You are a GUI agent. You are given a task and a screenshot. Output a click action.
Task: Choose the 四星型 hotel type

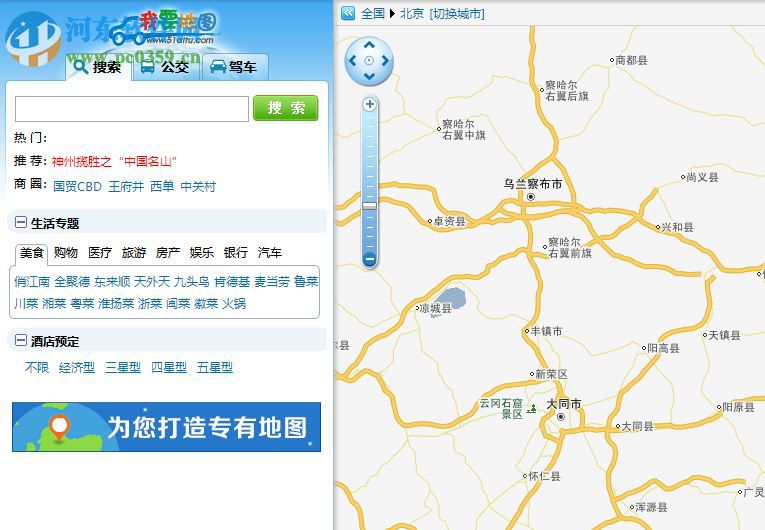tap(169, 367)
